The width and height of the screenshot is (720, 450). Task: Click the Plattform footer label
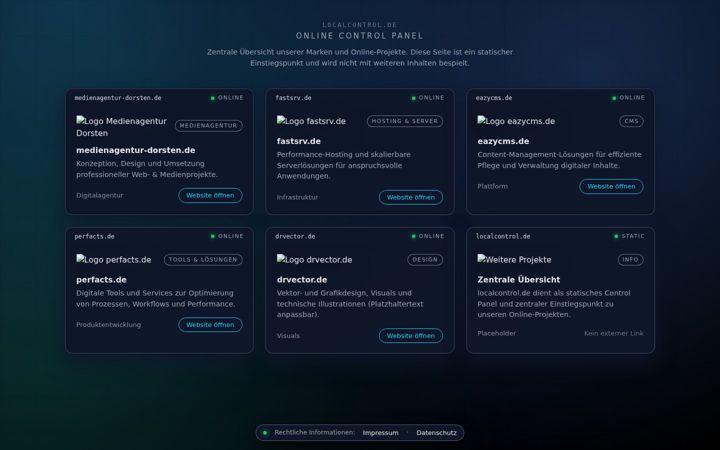[x=492, y=186]
